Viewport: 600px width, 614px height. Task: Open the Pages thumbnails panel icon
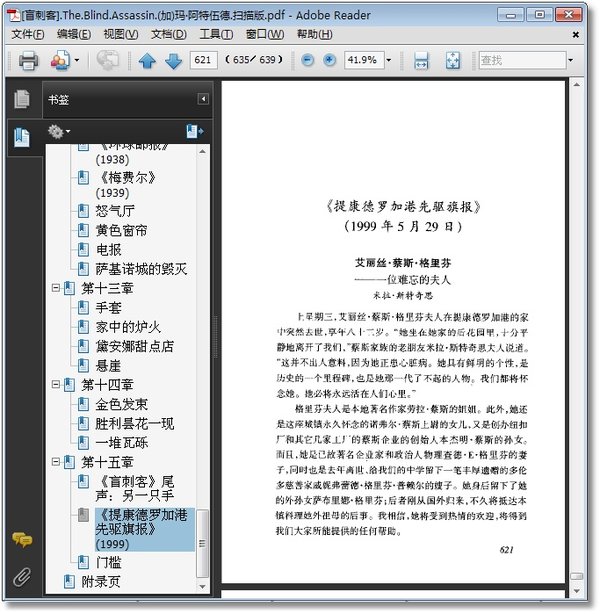(22, 99)
